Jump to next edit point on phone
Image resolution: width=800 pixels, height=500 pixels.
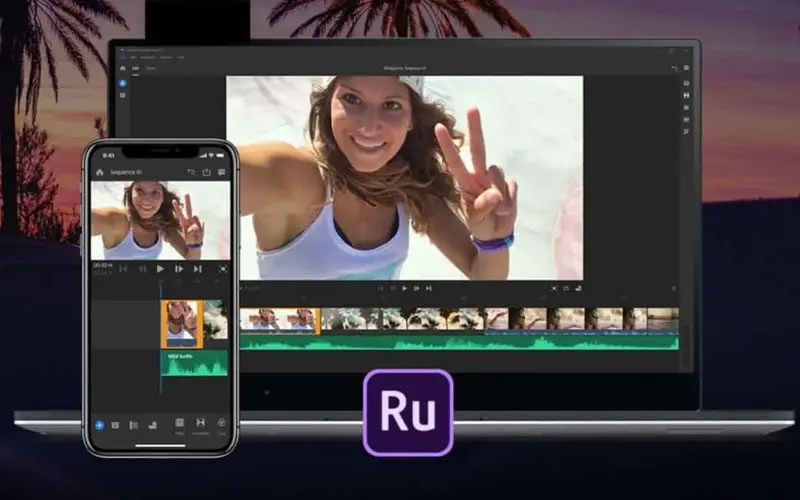click(x=197, y=268)
